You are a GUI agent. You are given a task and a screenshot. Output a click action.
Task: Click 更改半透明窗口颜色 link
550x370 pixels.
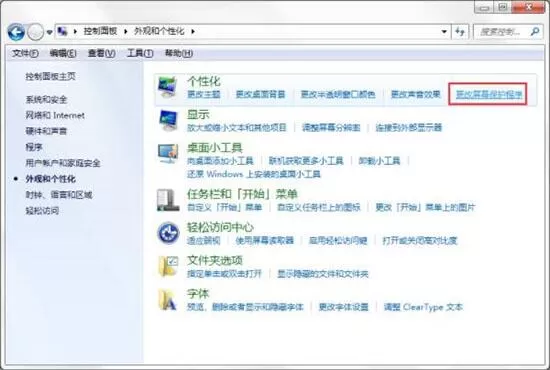point(338,94)
